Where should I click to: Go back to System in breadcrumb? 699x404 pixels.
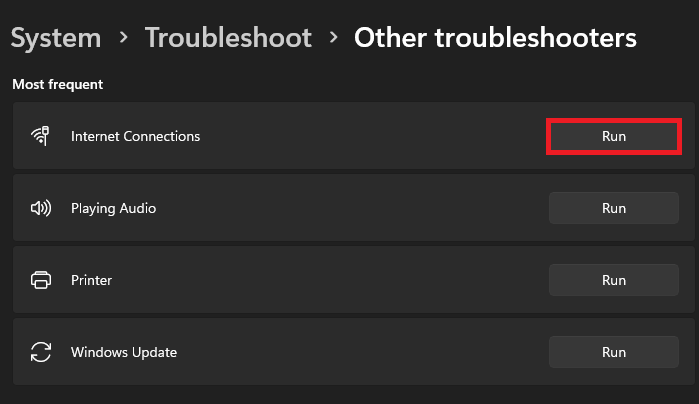[56, 38]
